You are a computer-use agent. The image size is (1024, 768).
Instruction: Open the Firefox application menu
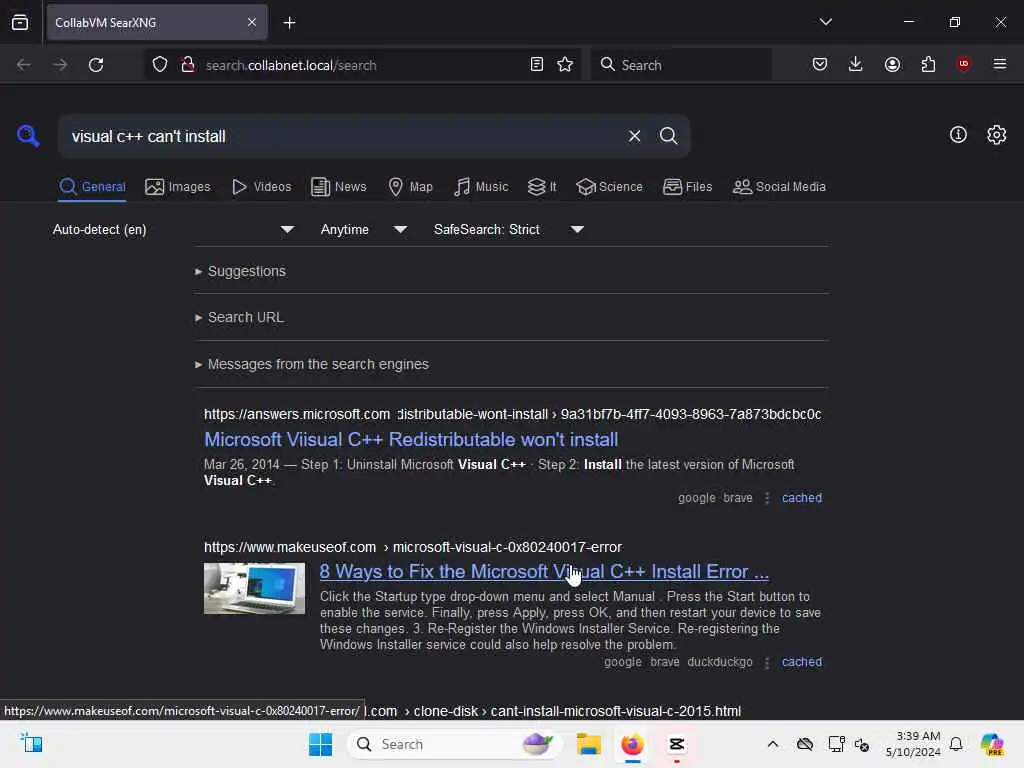(999, 64)
